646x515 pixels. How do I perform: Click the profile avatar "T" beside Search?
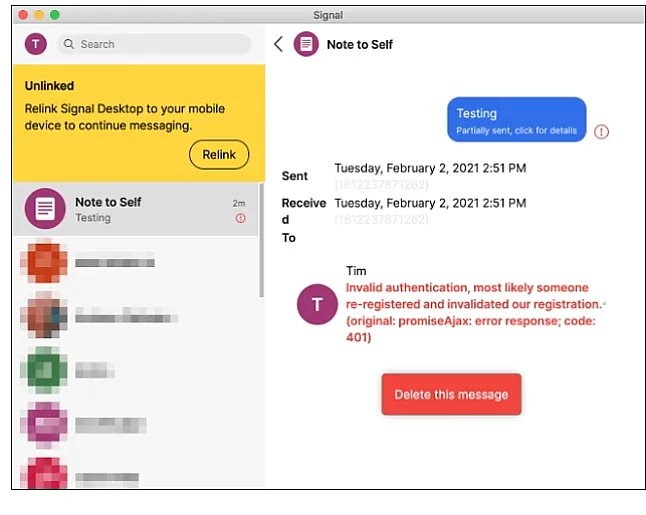[36, 44]
